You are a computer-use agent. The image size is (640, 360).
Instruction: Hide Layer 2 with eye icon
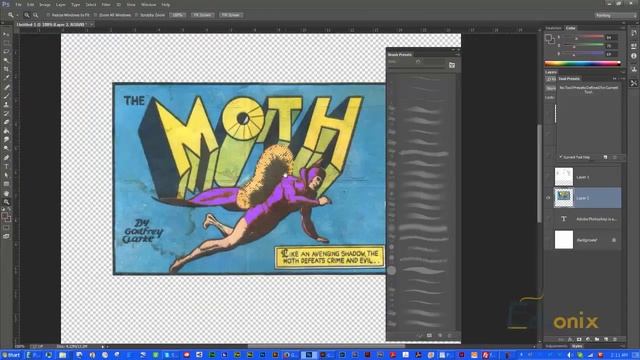(548, 198)
